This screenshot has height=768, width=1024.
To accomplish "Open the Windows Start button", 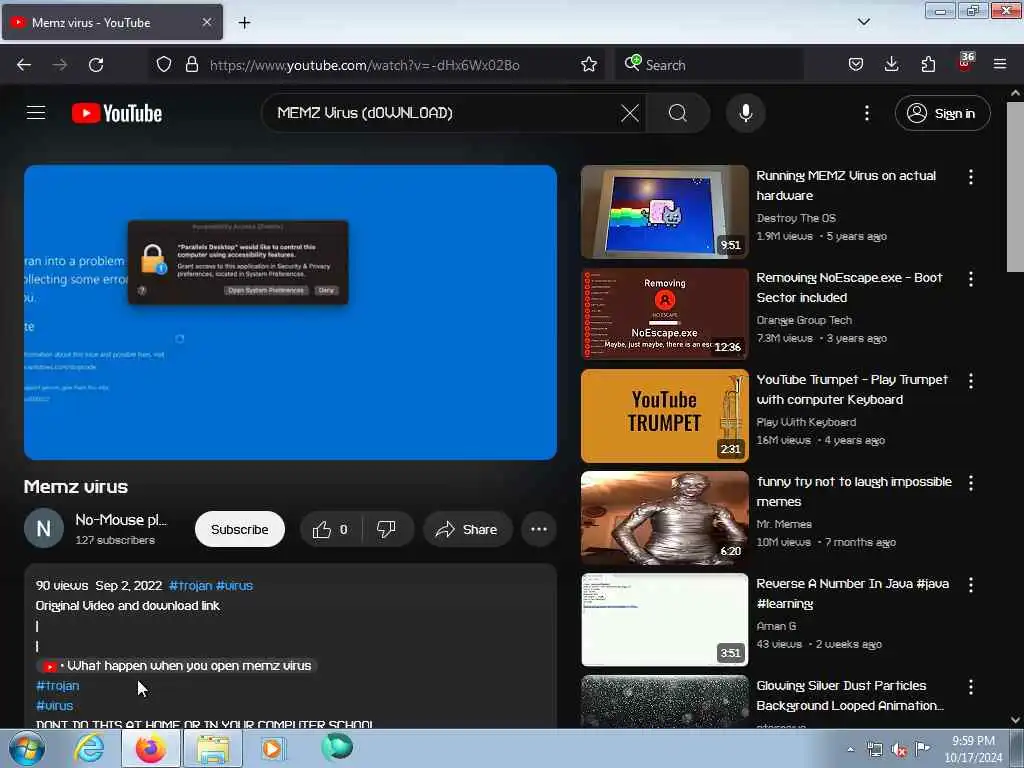I will coord(27,748).
